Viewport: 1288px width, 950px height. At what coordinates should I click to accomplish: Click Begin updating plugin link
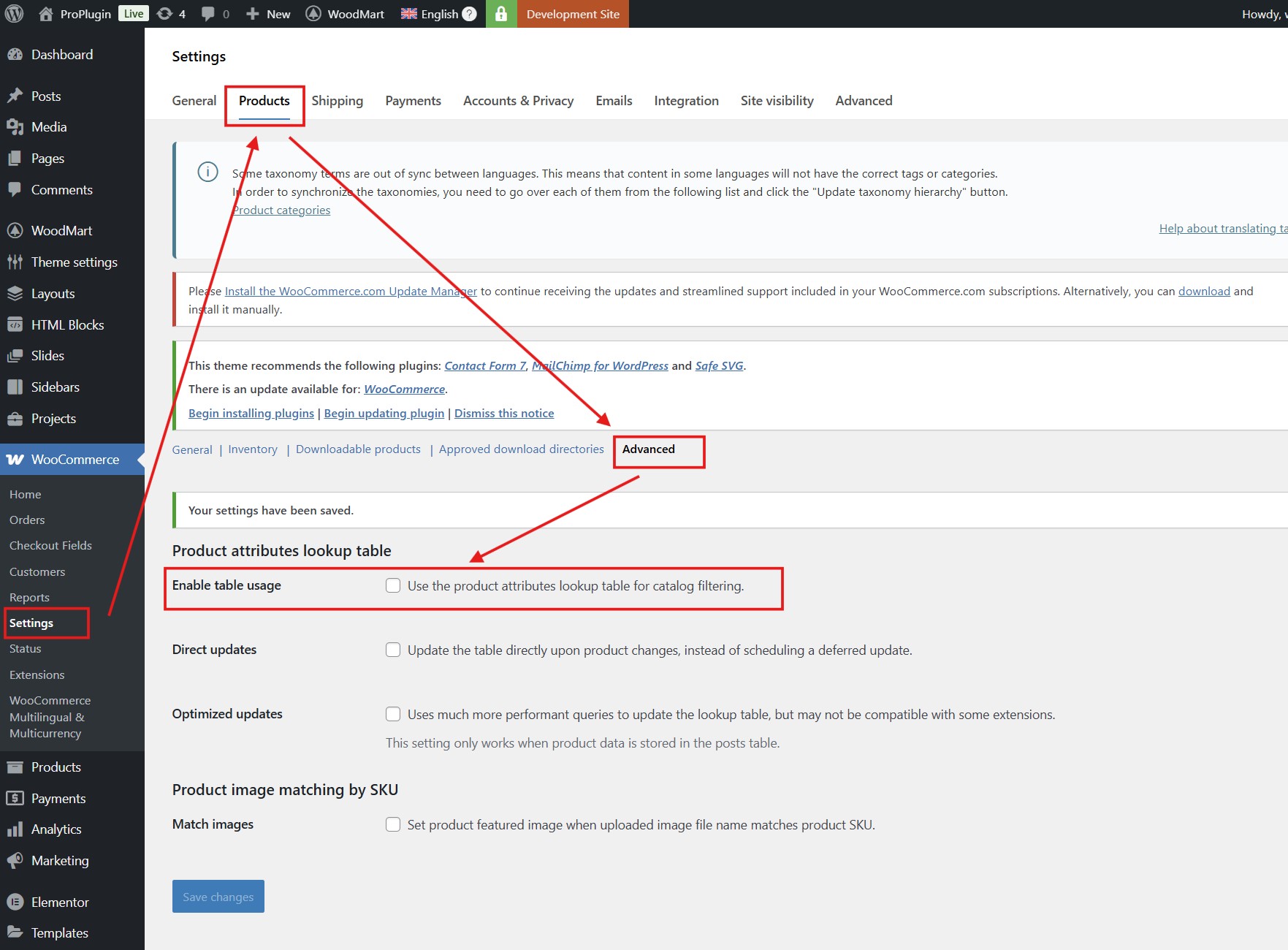pos(384,414)
